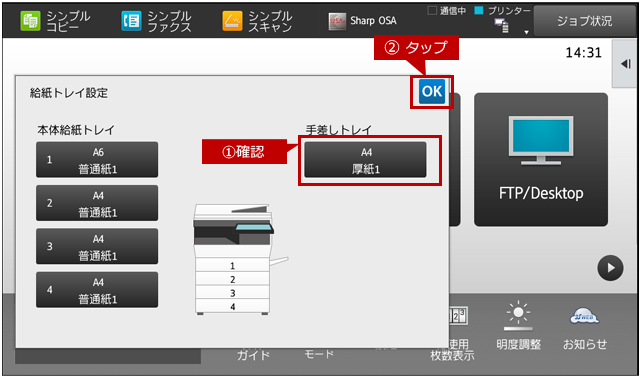Select tray 1 A6 plain paper
Screen dimensions: 640x376
click(x=97, y=160)
